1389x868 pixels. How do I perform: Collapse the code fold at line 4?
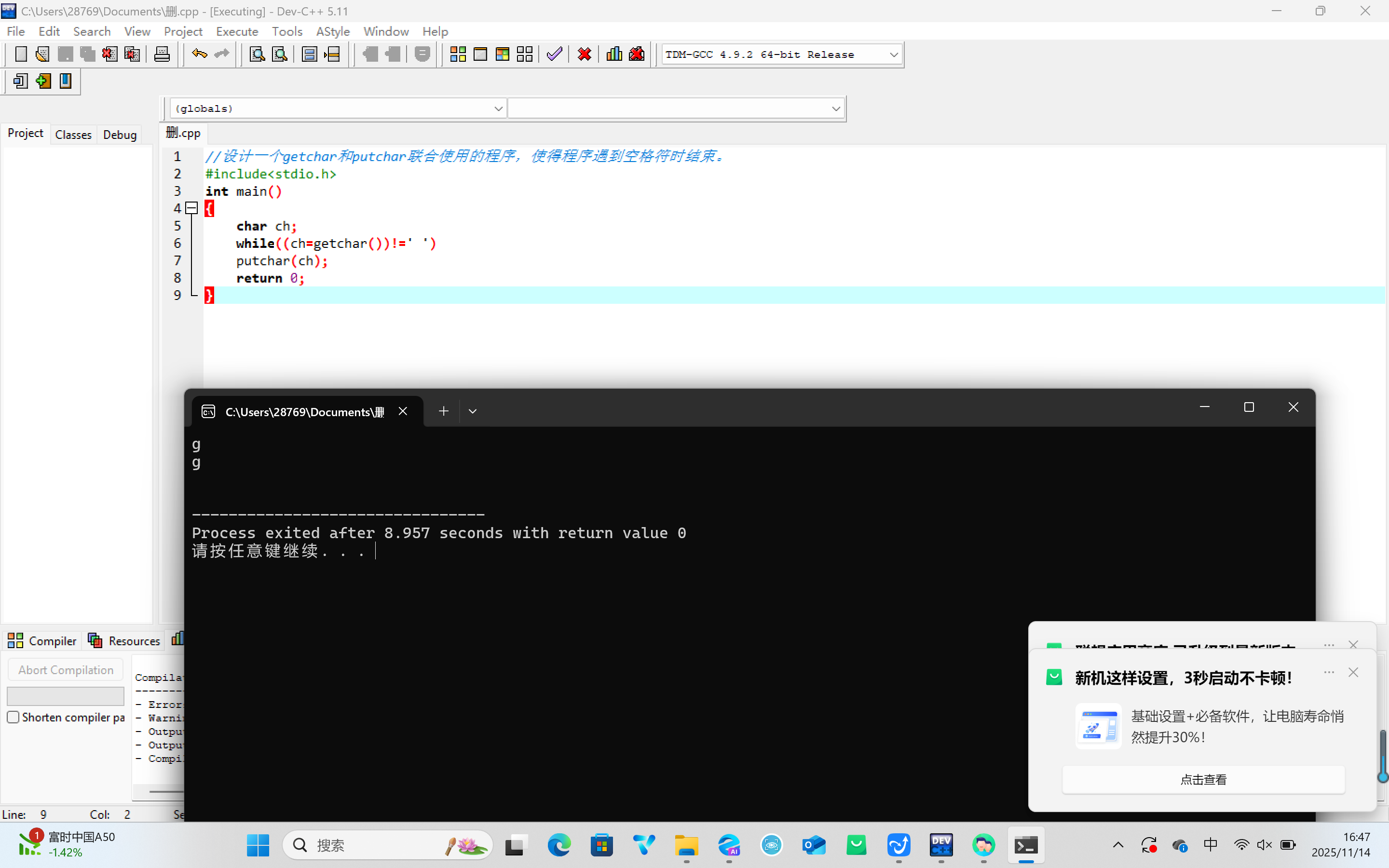[192, 208]
